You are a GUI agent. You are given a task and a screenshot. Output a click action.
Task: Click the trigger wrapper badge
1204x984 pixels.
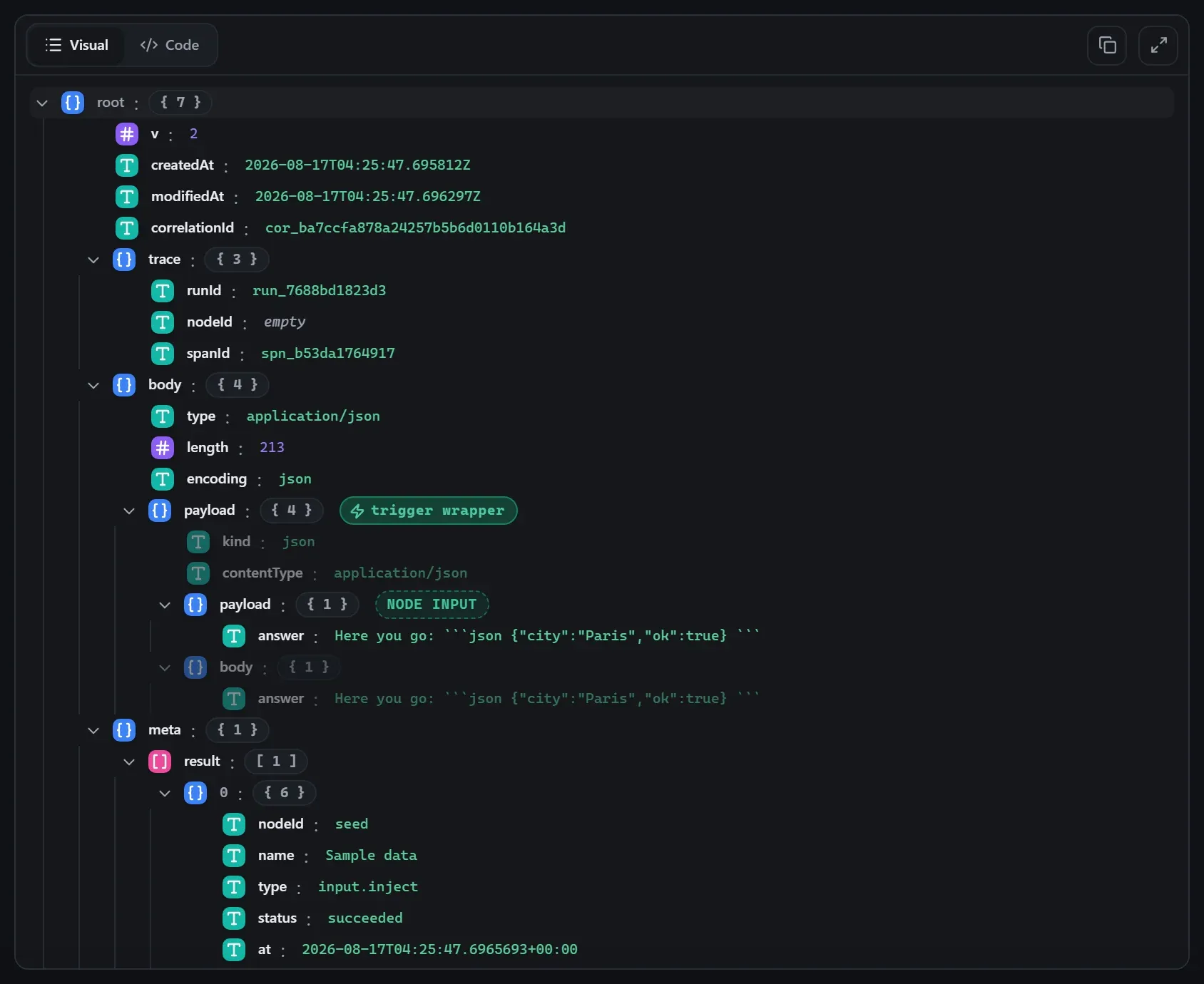click(x=429, y=511)
